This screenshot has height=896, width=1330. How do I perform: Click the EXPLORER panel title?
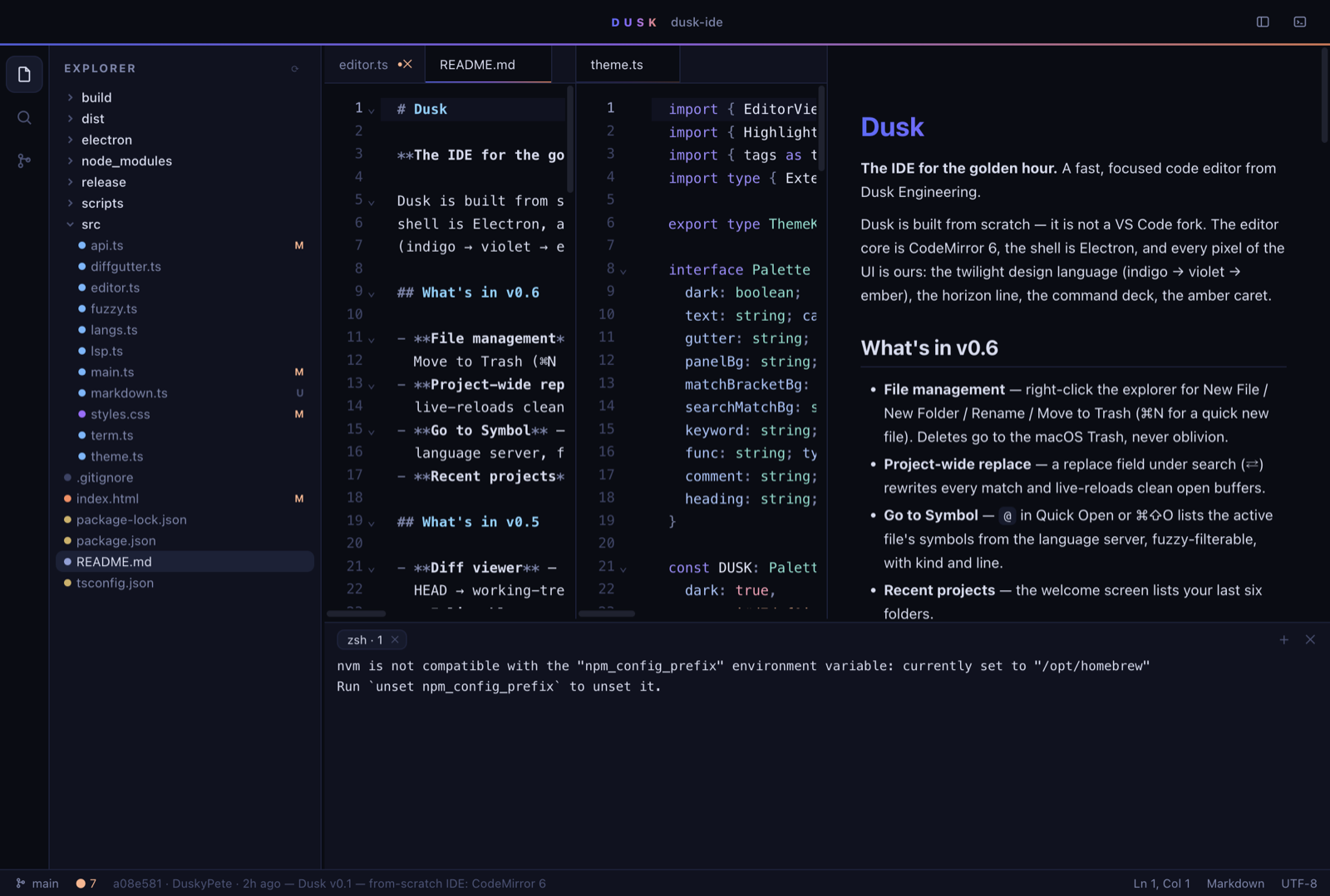pos(100,69)
